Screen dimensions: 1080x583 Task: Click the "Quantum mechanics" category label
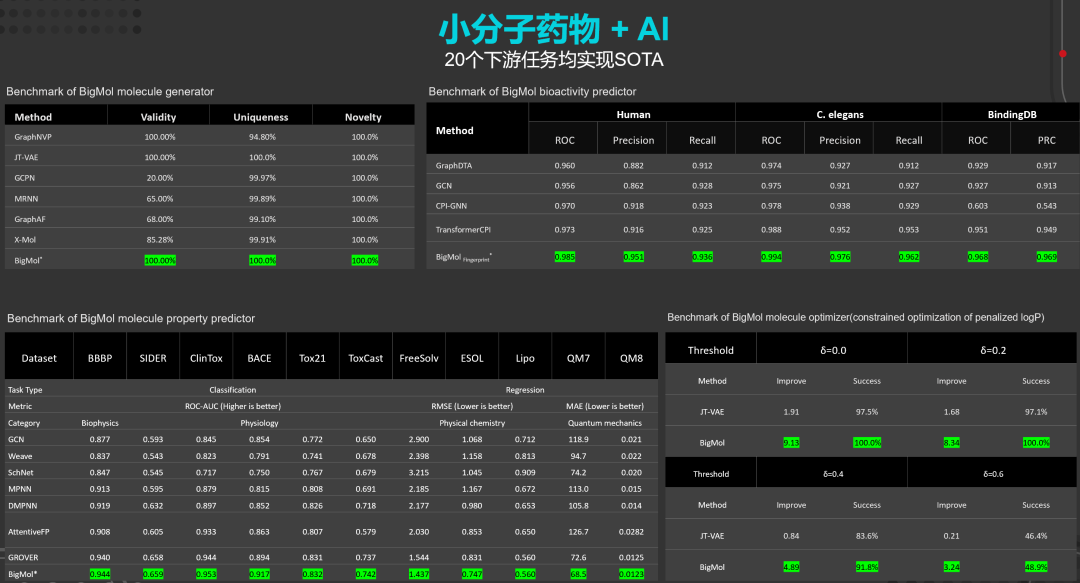605,423
